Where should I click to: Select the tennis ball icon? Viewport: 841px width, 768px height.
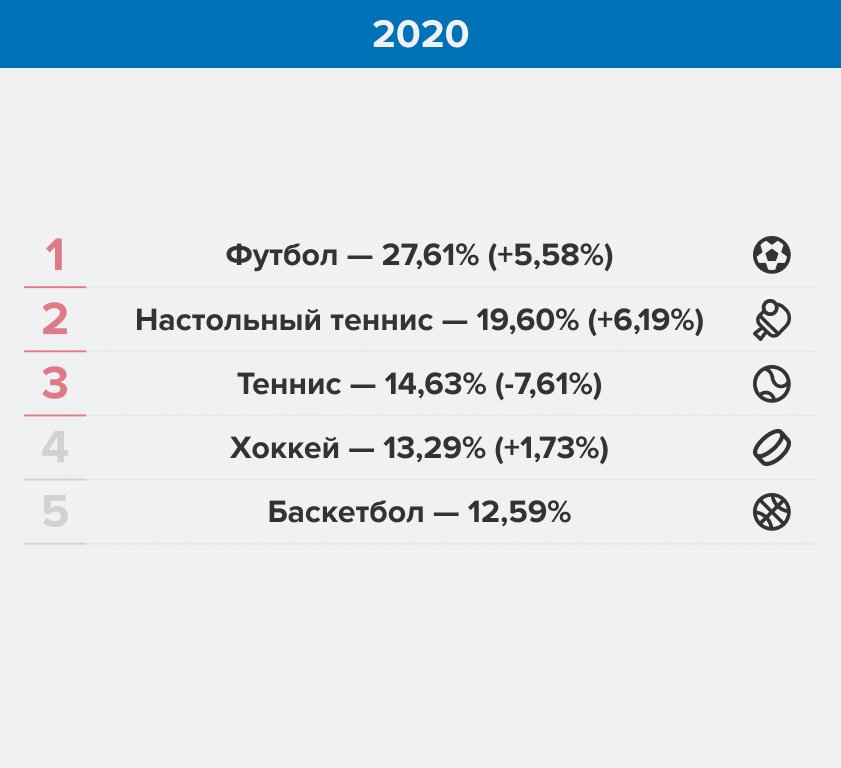(x=771, y=384)
